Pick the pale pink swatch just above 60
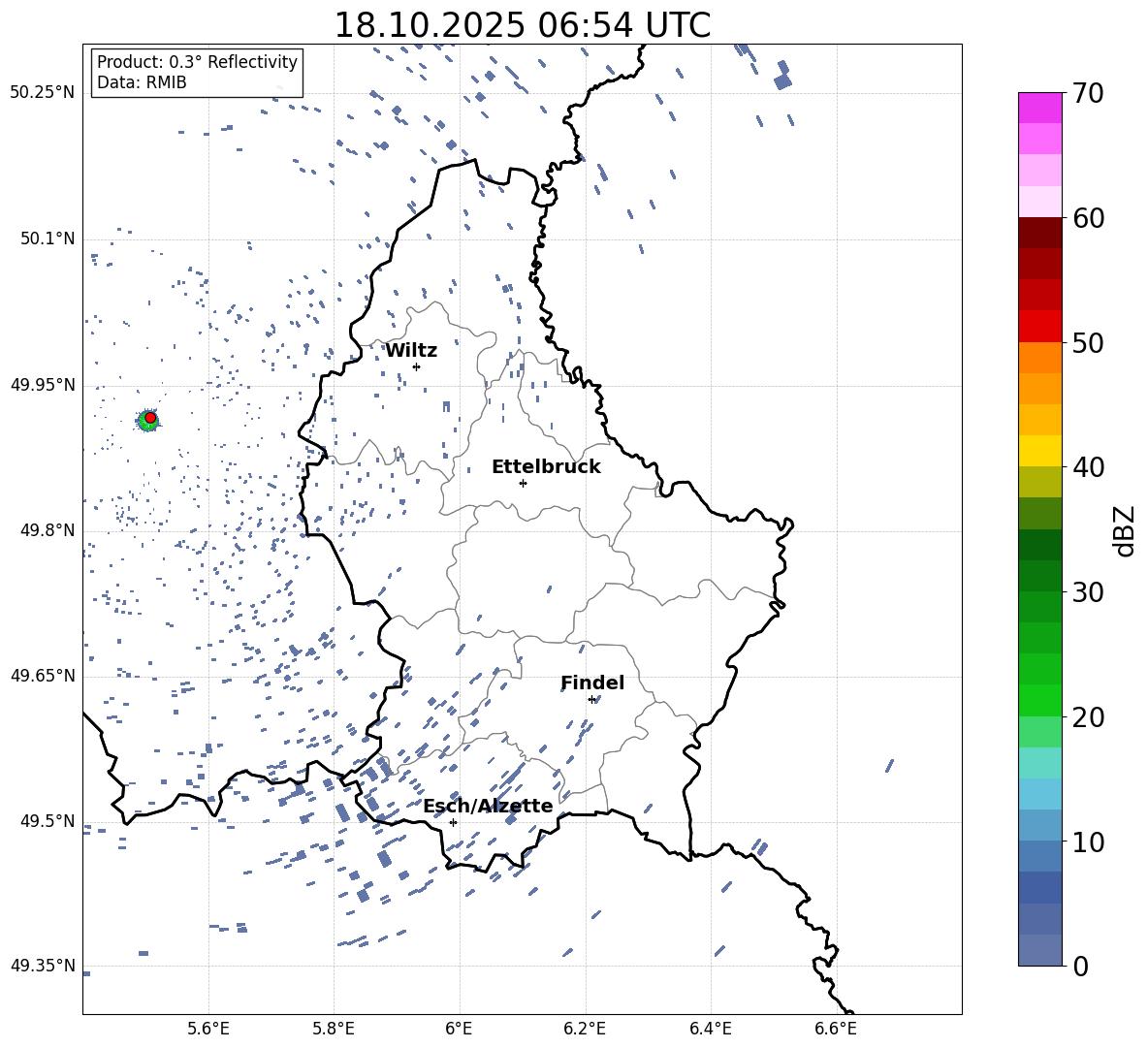 (x=1039, y=202)
